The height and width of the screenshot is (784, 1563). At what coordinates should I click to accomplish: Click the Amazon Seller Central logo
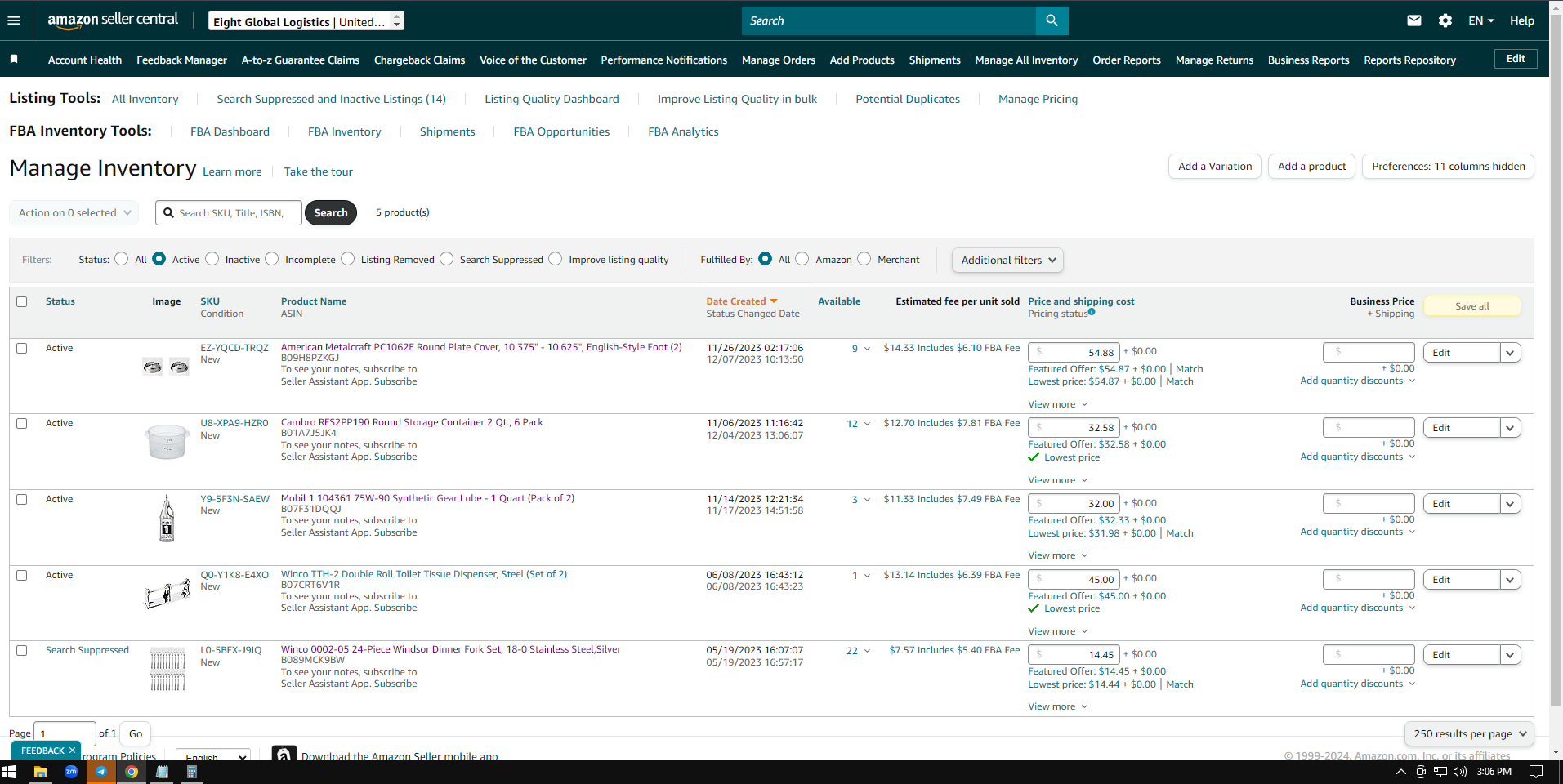coord(113,20)
